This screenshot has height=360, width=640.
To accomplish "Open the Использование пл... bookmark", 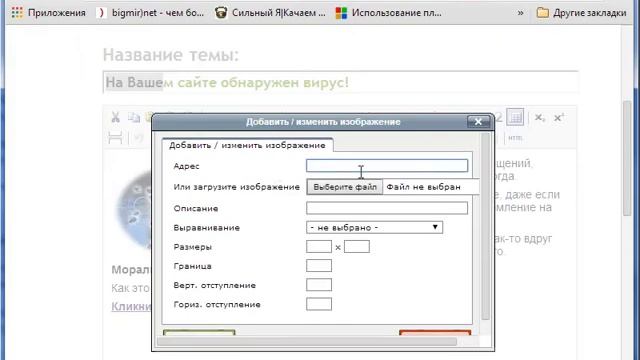I will click(x=388, y=13).
